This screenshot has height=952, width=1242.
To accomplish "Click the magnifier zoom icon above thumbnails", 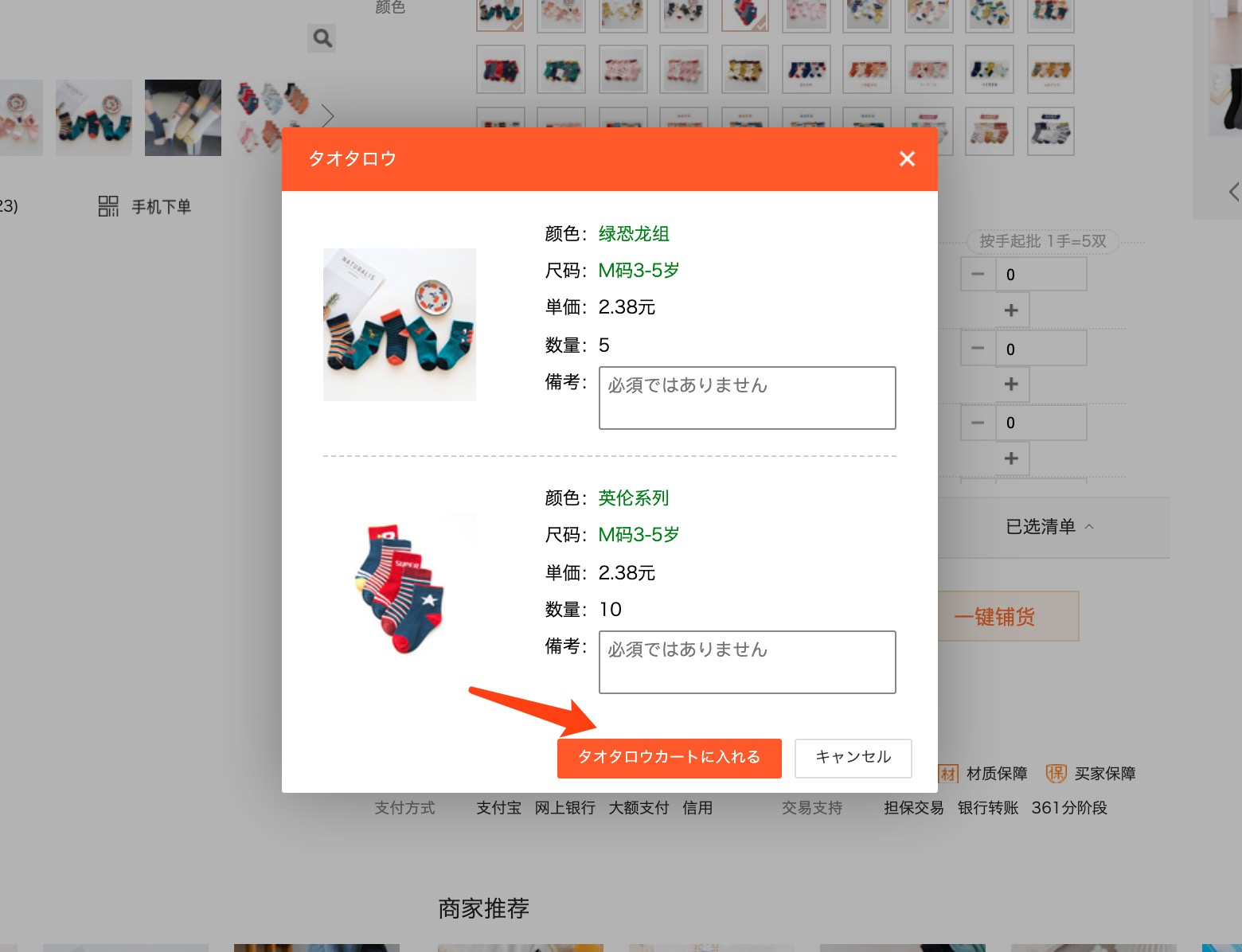I will (x=322, y=38).
